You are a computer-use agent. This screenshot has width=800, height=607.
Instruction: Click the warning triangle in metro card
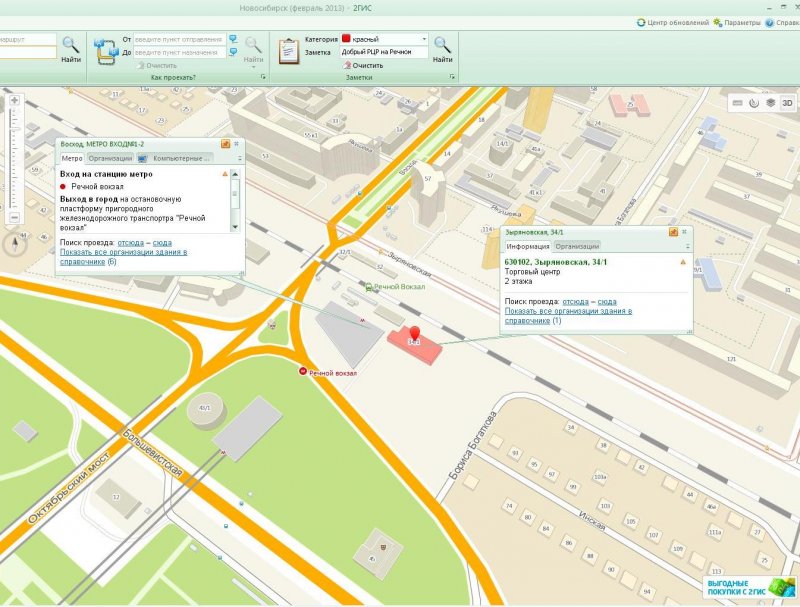(x=225, y=174)
